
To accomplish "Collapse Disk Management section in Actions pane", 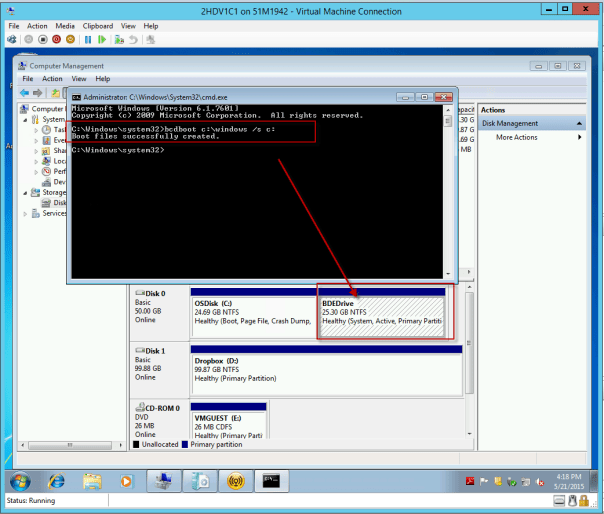I will [579, 123].
